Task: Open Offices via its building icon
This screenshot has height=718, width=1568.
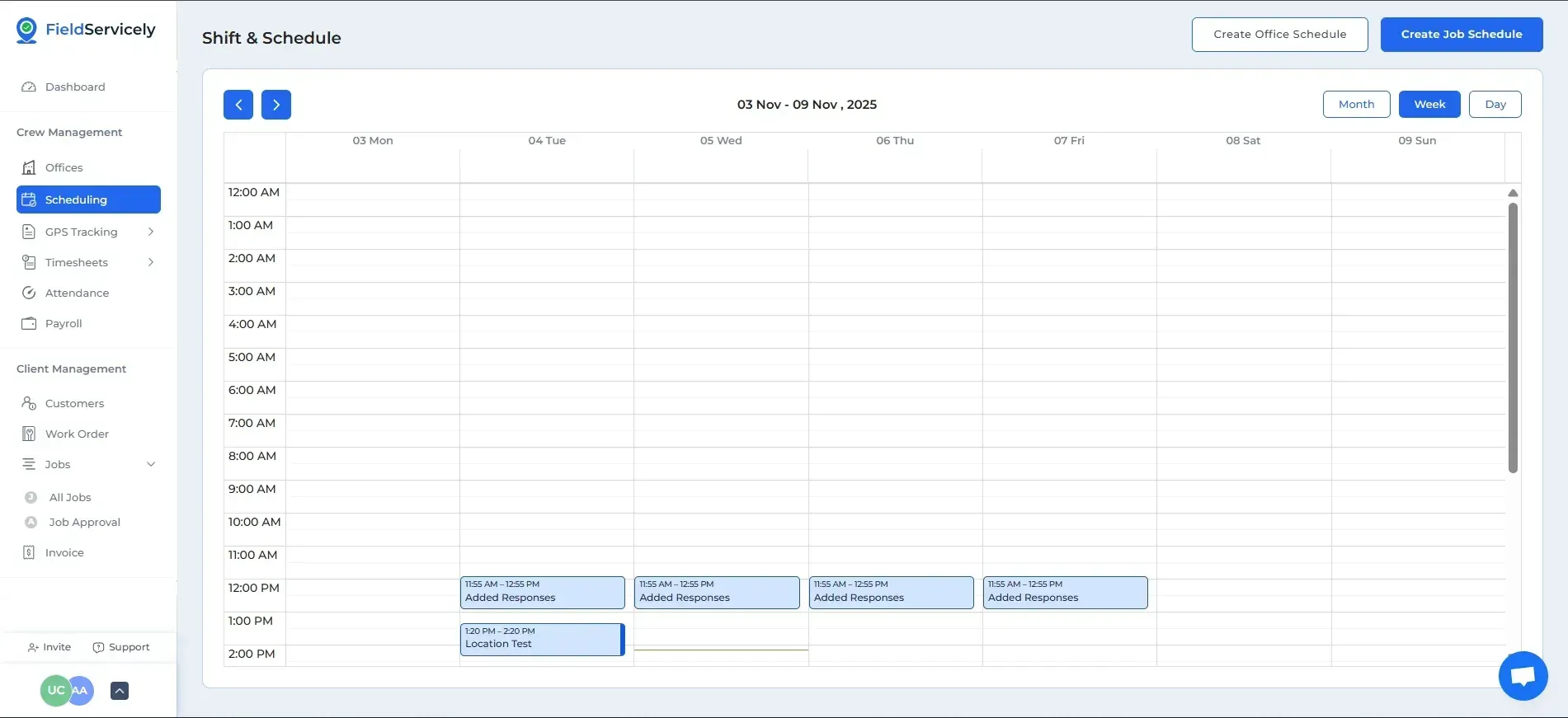Action: [29, 167]
